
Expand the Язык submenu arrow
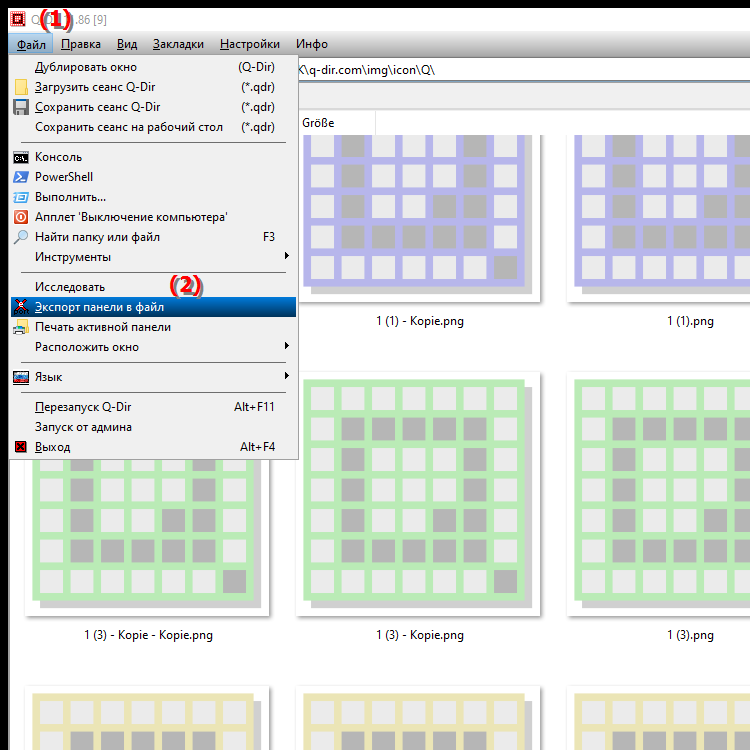[x=287, y=376]
